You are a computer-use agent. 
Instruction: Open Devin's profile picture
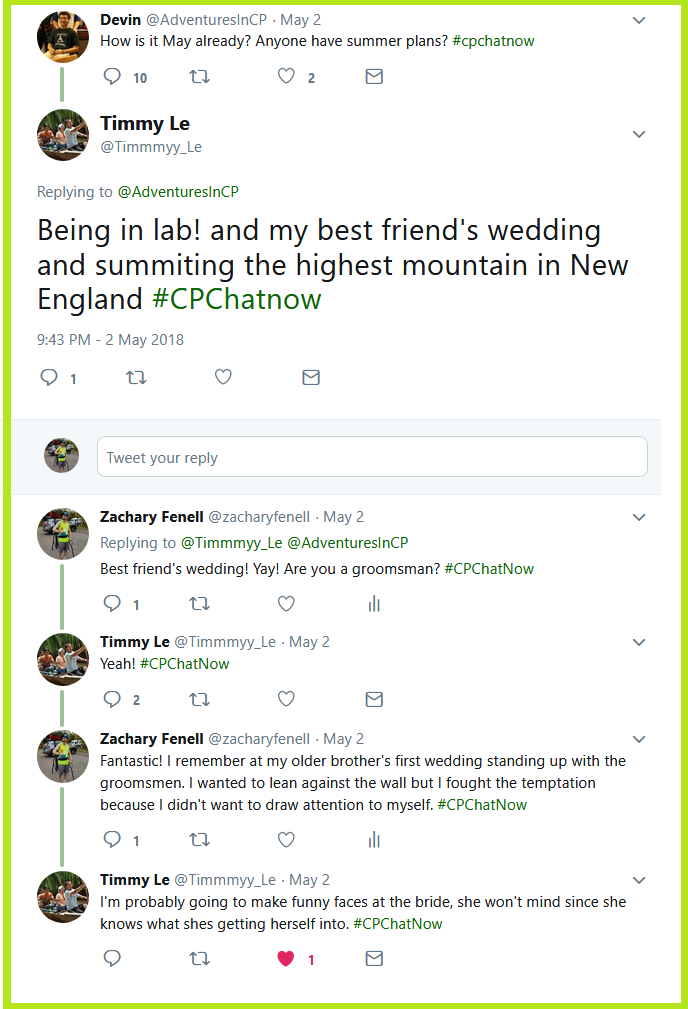(x=62, y=37)
